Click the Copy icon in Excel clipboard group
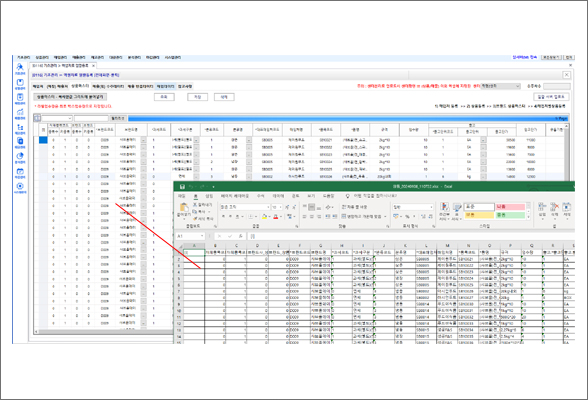Screen dimensions: 588x400 coord(195,212)
